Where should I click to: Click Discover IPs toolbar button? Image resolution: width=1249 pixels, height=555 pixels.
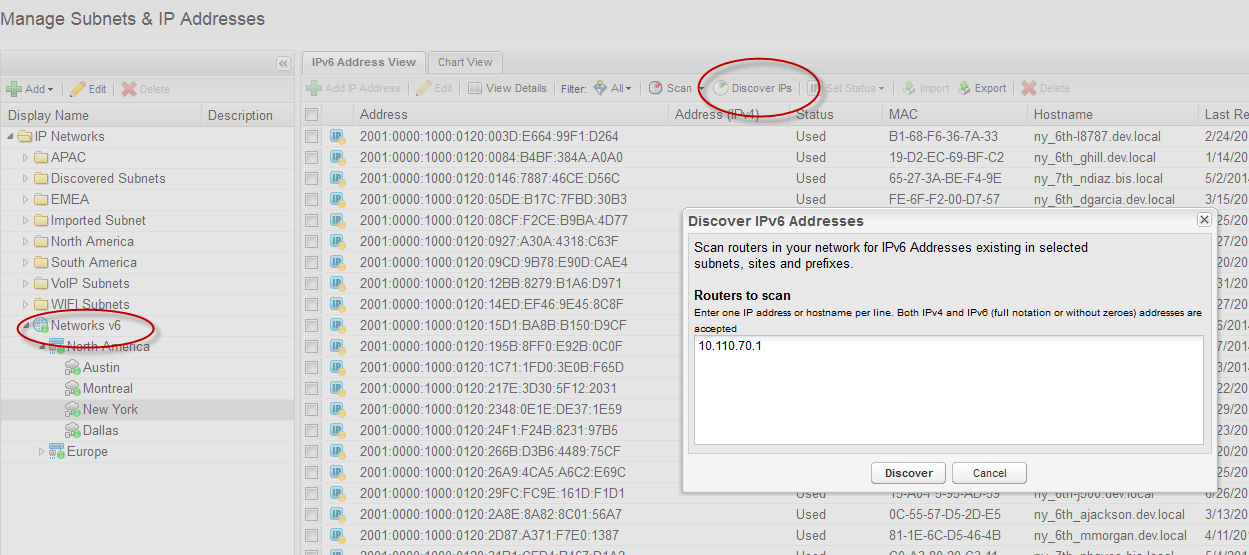pyautogui.click(x=752, y=88)
